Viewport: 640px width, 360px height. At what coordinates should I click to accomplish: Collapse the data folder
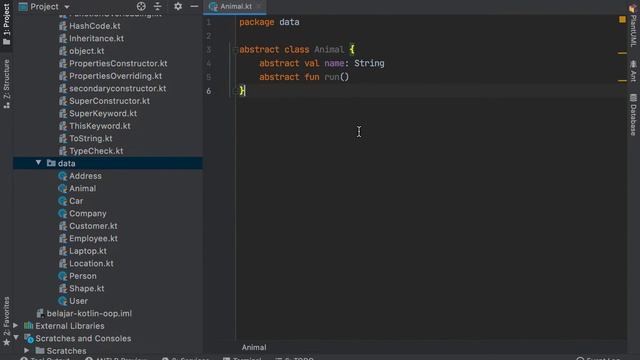(38, 163)
